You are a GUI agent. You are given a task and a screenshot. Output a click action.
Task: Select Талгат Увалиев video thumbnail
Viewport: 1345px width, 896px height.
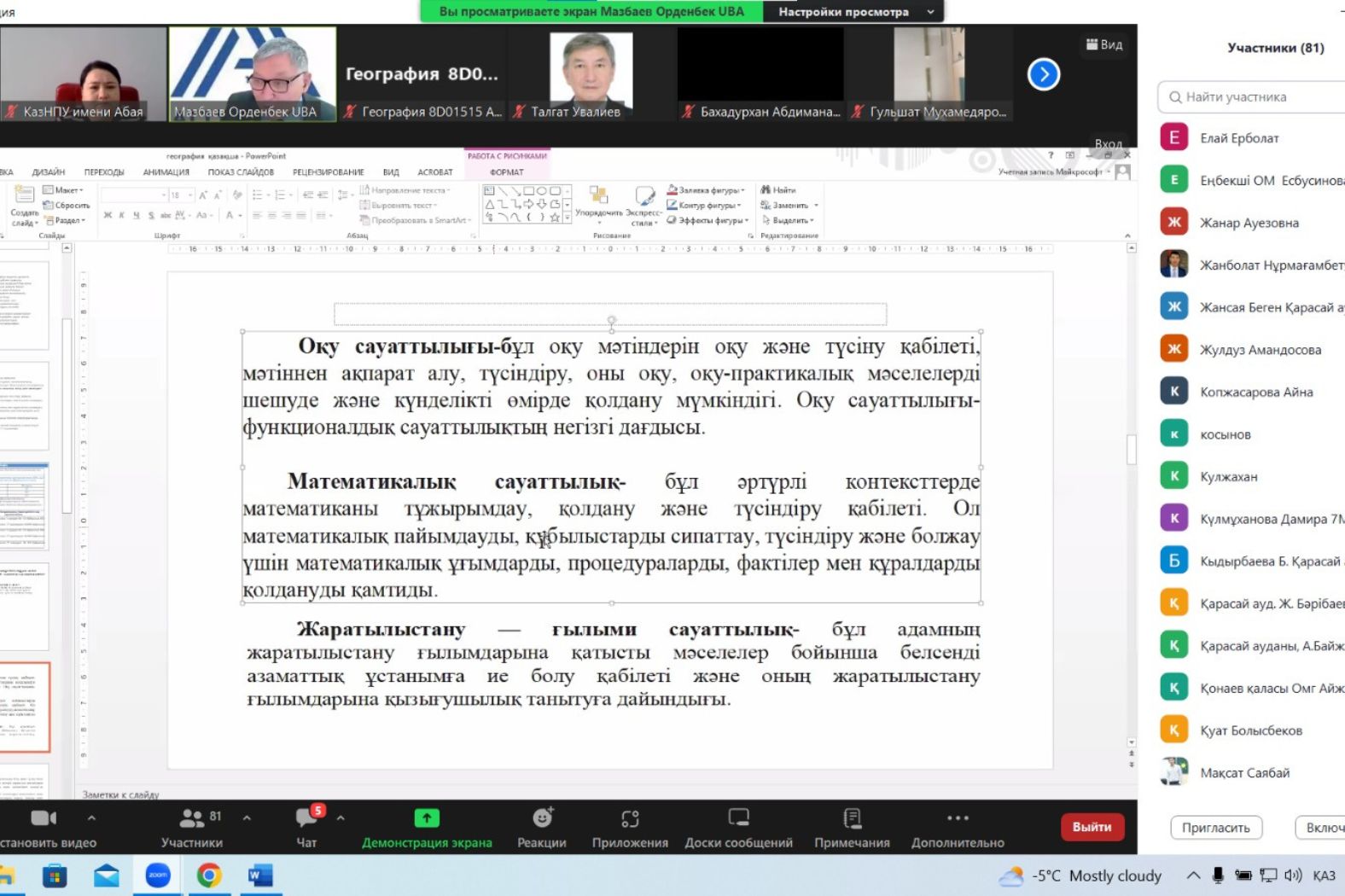(591, 74)
